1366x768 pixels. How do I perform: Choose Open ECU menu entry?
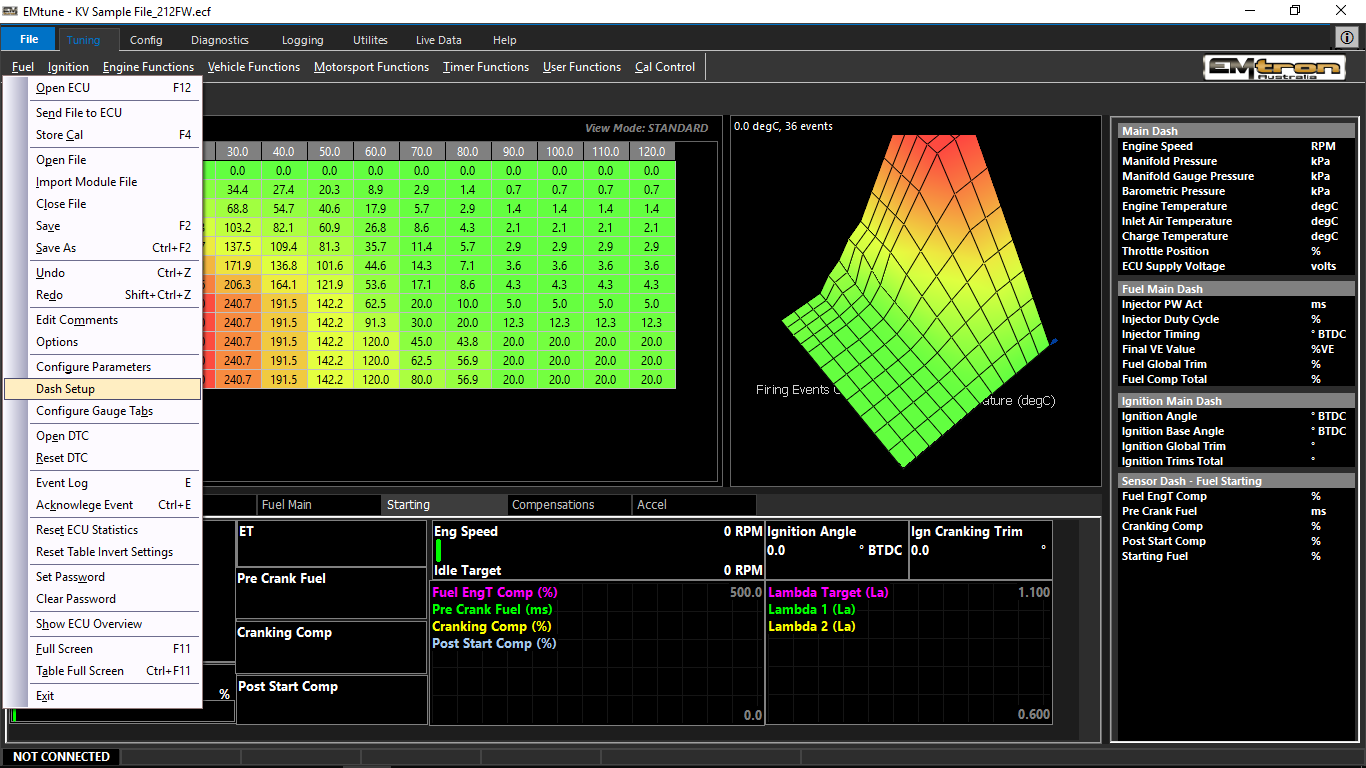pyautogui.click(x=63, y=88)
